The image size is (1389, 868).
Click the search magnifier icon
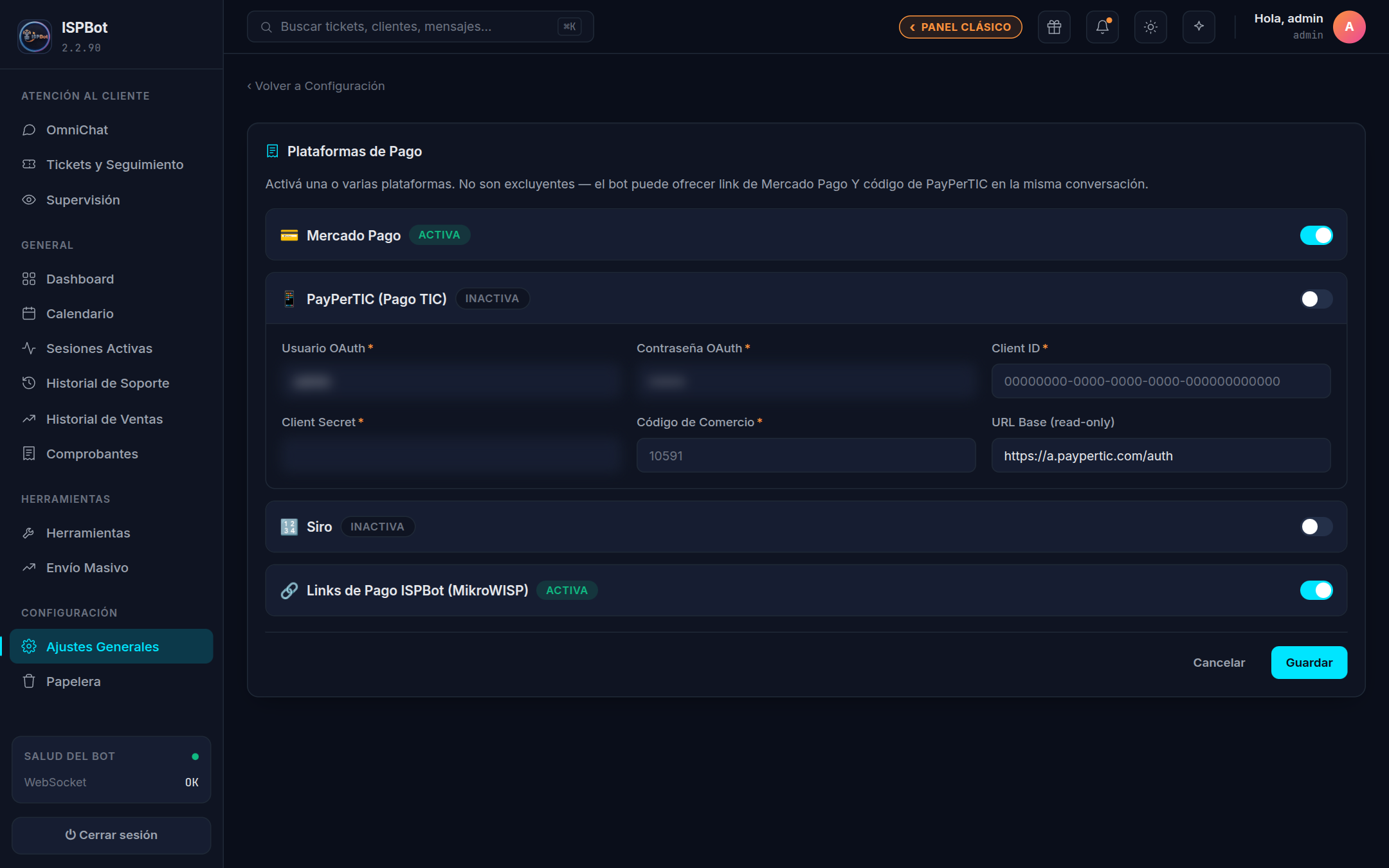(x=266, y=27)
